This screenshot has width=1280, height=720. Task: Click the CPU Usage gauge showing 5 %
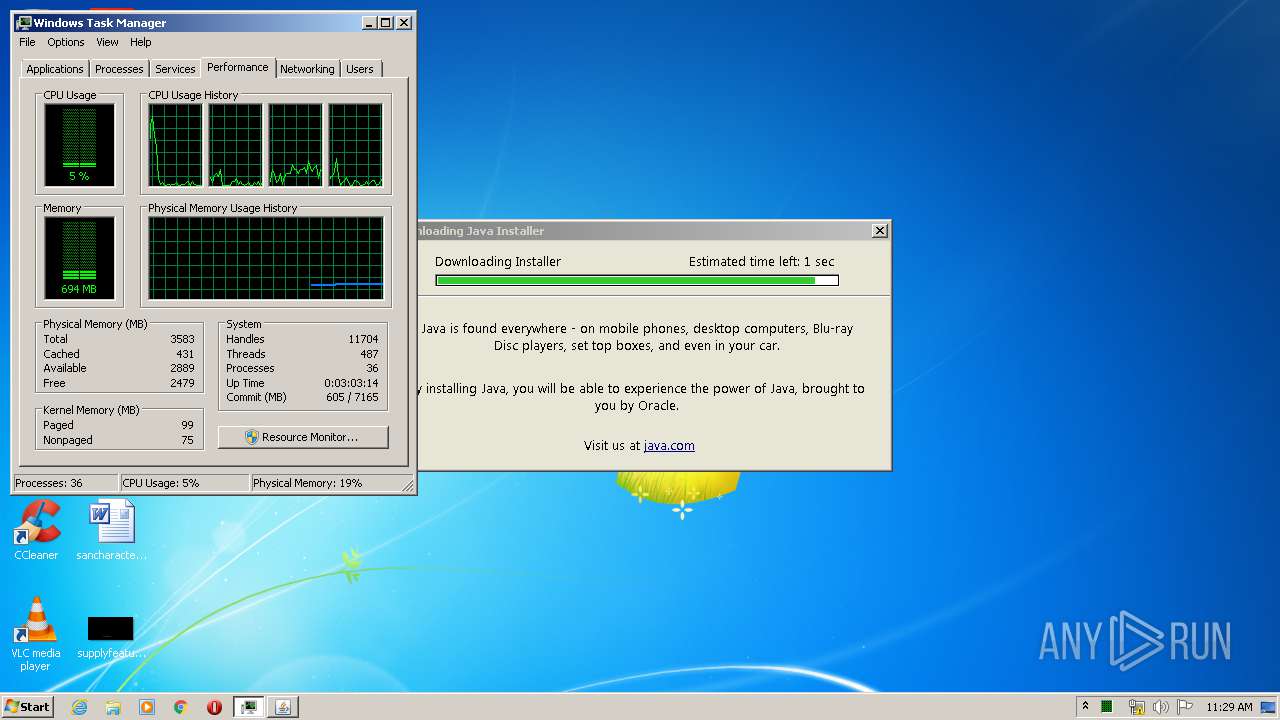(x=79, y=145)
